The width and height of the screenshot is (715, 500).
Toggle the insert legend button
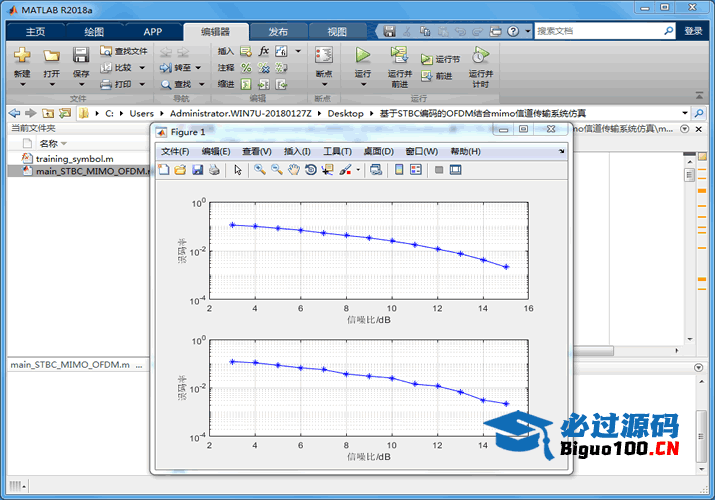pyautogui.click(x=416, y=170)
